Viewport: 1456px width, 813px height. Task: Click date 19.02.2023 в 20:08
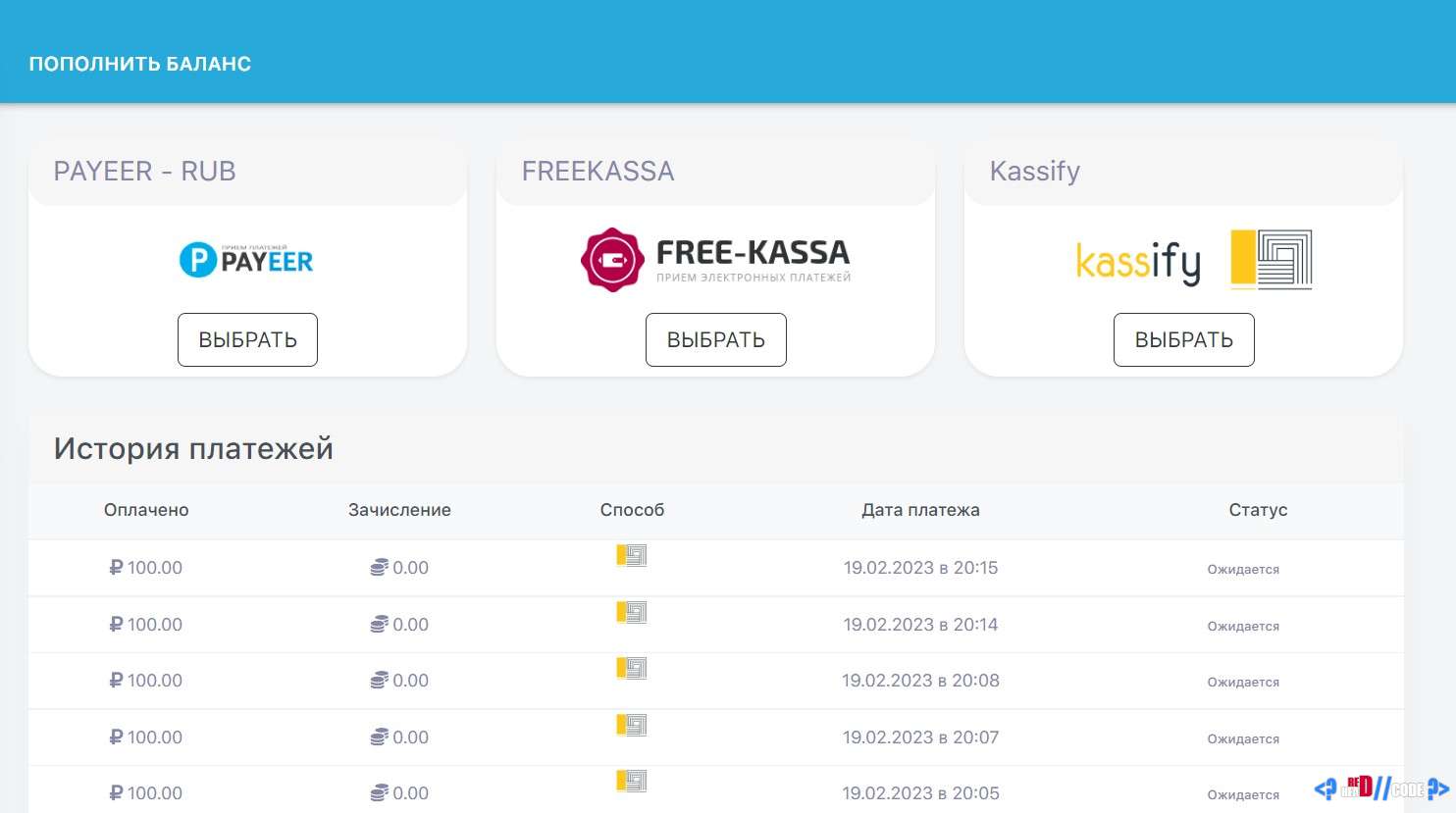(920, 681)
